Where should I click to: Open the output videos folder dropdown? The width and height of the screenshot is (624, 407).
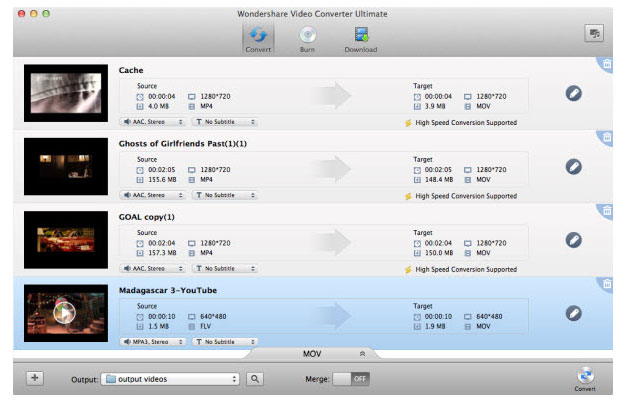(170, 379)
